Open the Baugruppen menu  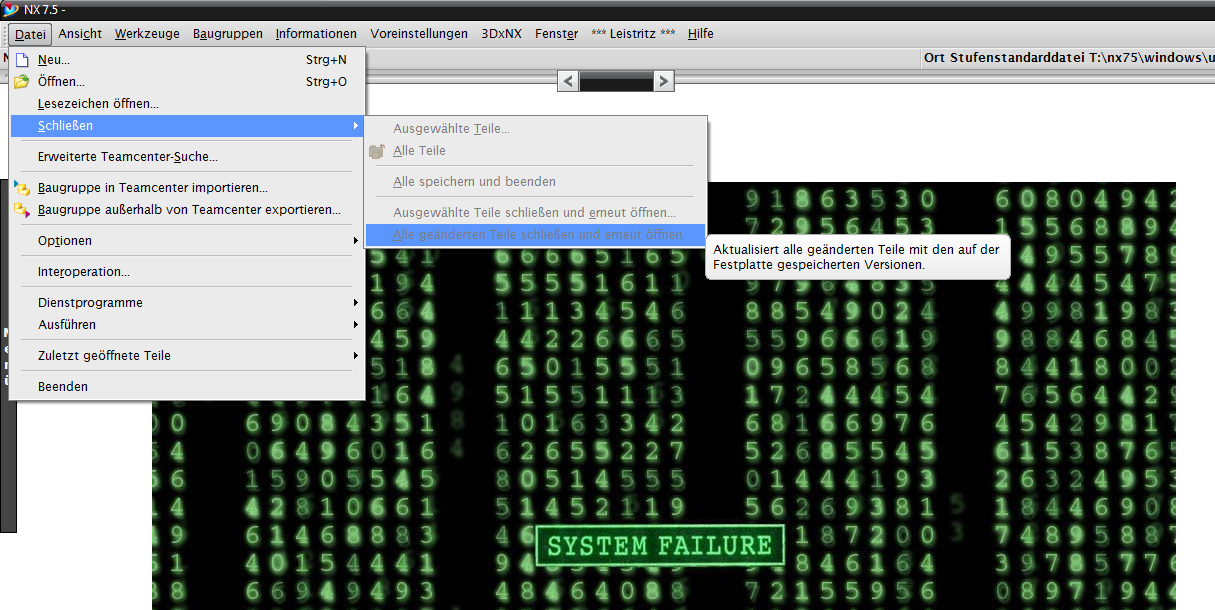[228, 34]
